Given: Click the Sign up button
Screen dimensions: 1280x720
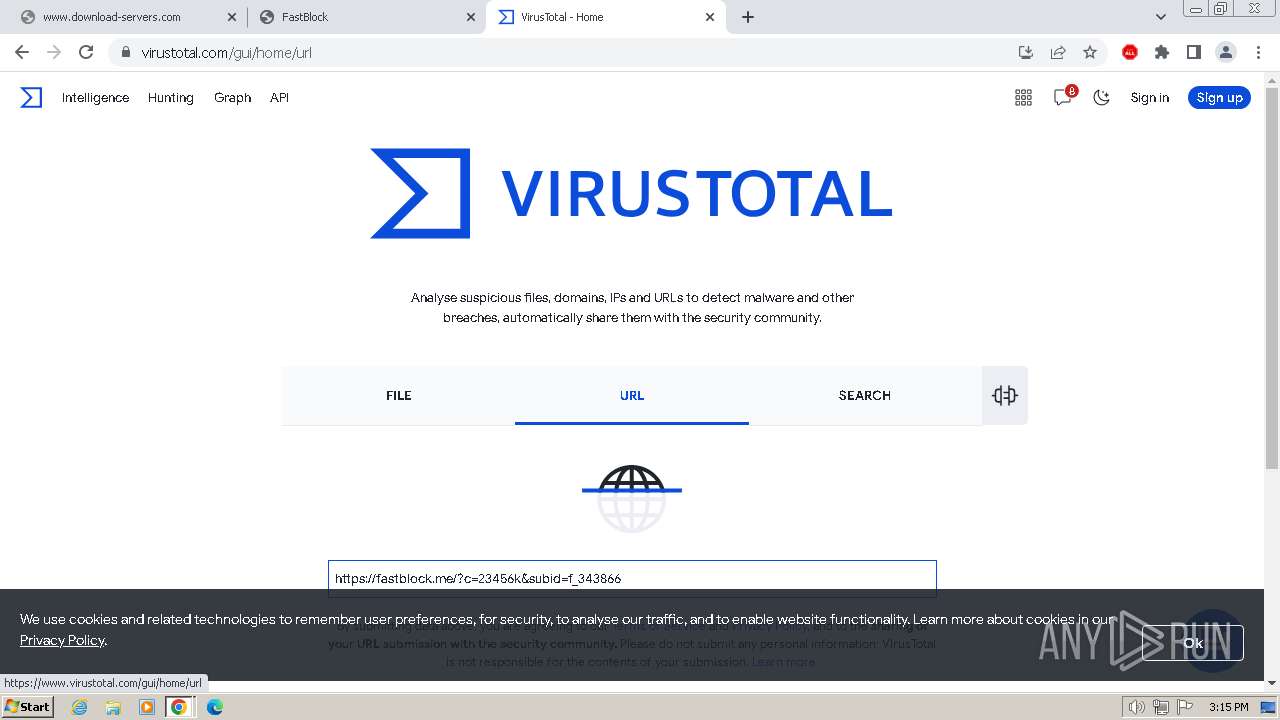Looking at the screenshot, I should (1219, 97).
